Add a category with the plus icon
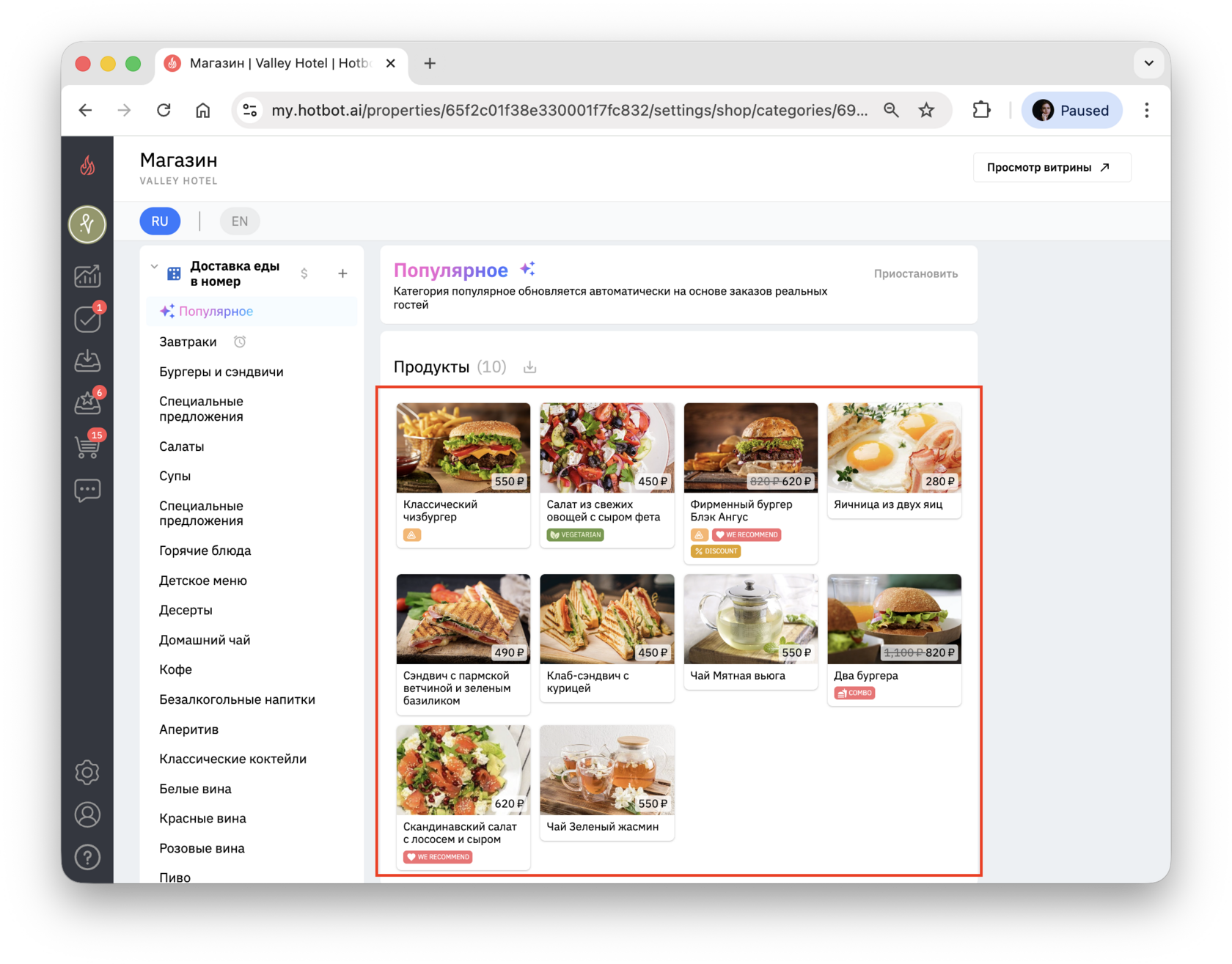The height and width of the screenshot is (964, 1232). 342,273
